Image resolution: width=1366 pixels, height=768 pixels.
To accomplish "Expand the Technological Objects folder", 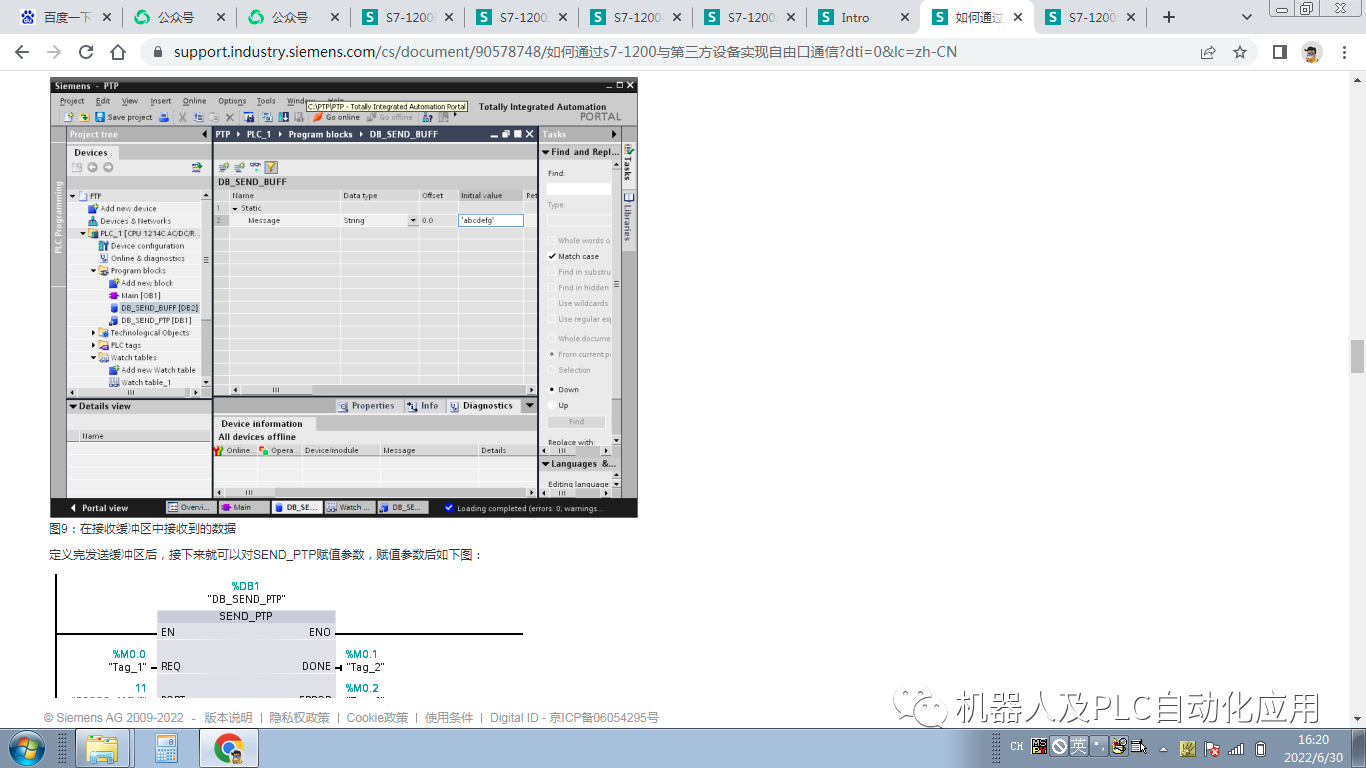I will coord(94,333).
